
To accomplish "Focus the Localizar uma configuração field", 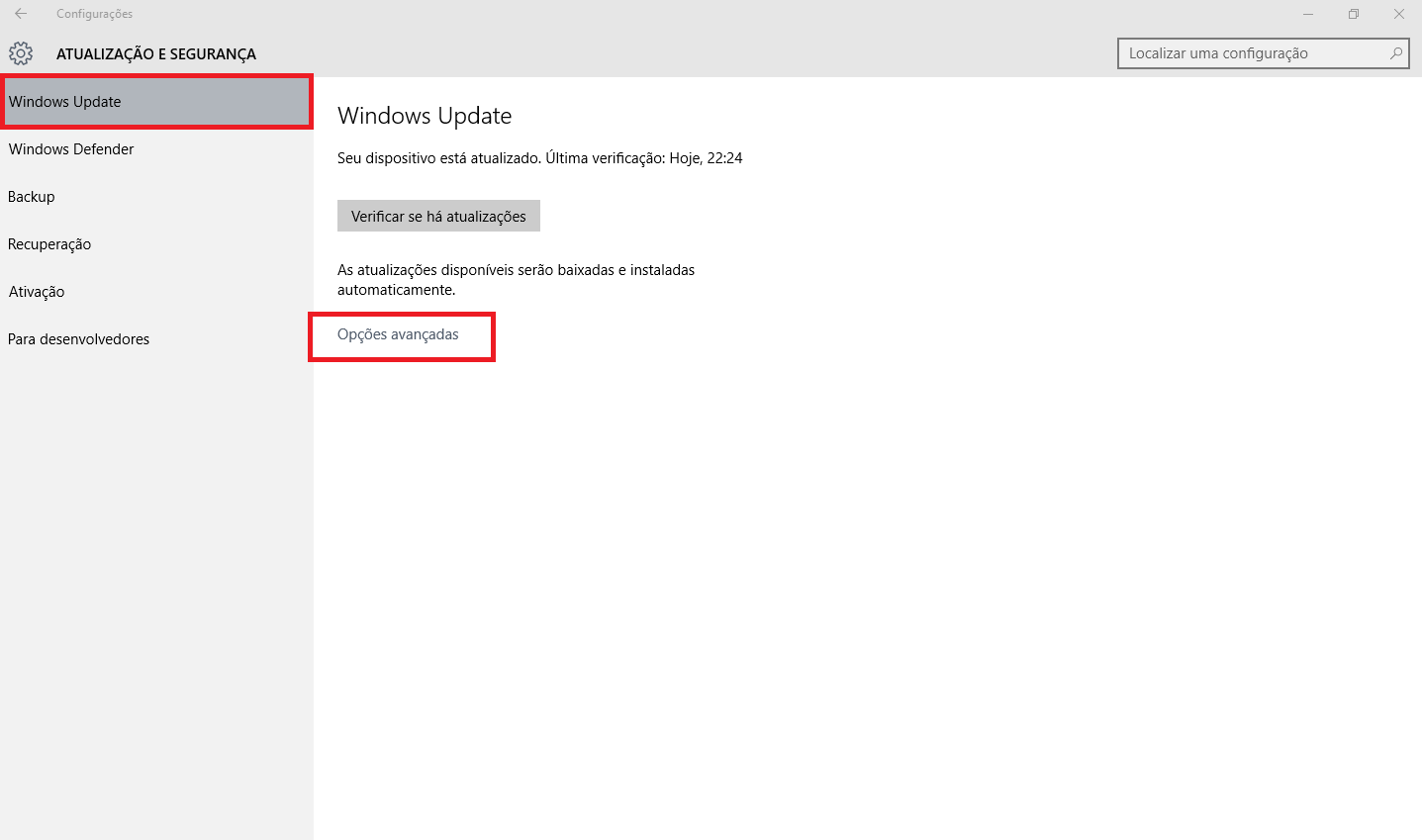I will click(x=1263, y=53).
